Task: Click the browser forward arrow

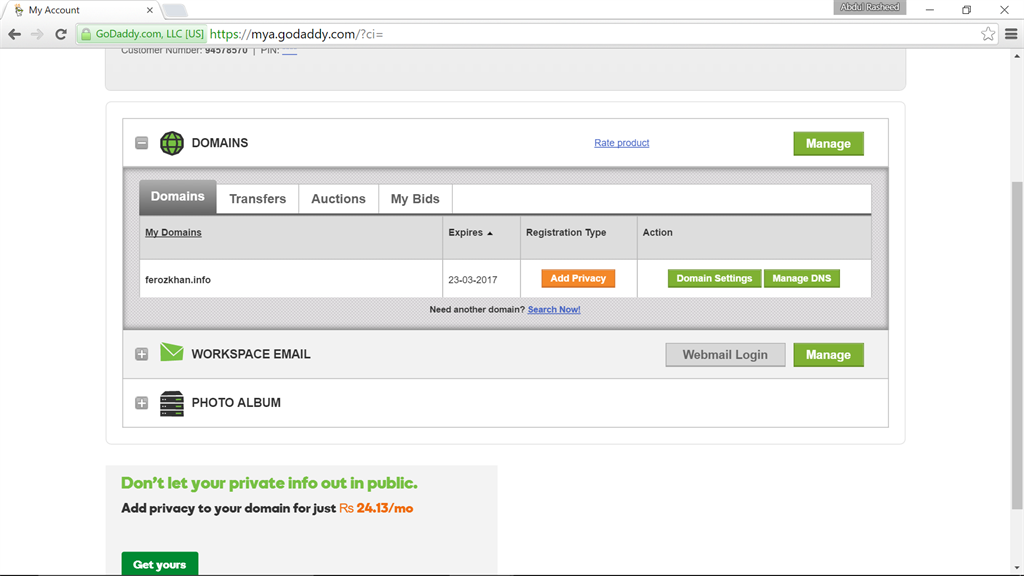Action: point(37,34)
